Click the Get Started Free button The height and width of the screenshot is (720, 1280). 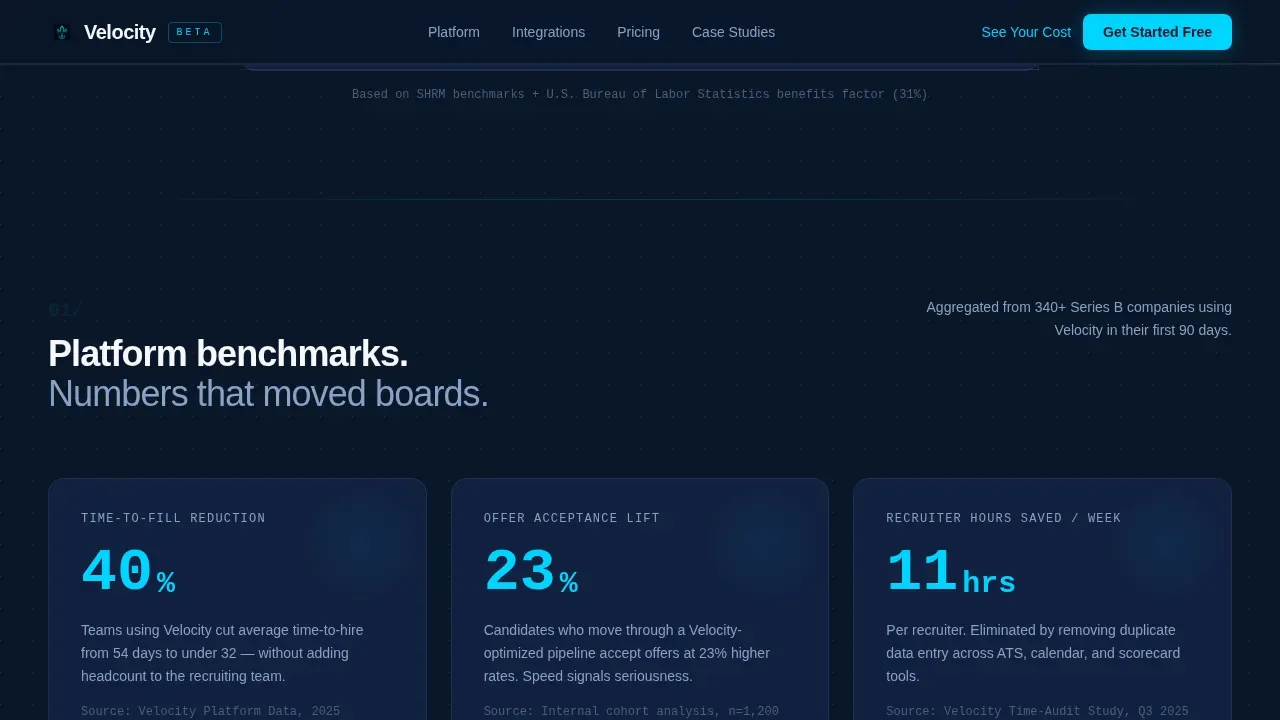pyautogui.click(x=1157, y=32)
